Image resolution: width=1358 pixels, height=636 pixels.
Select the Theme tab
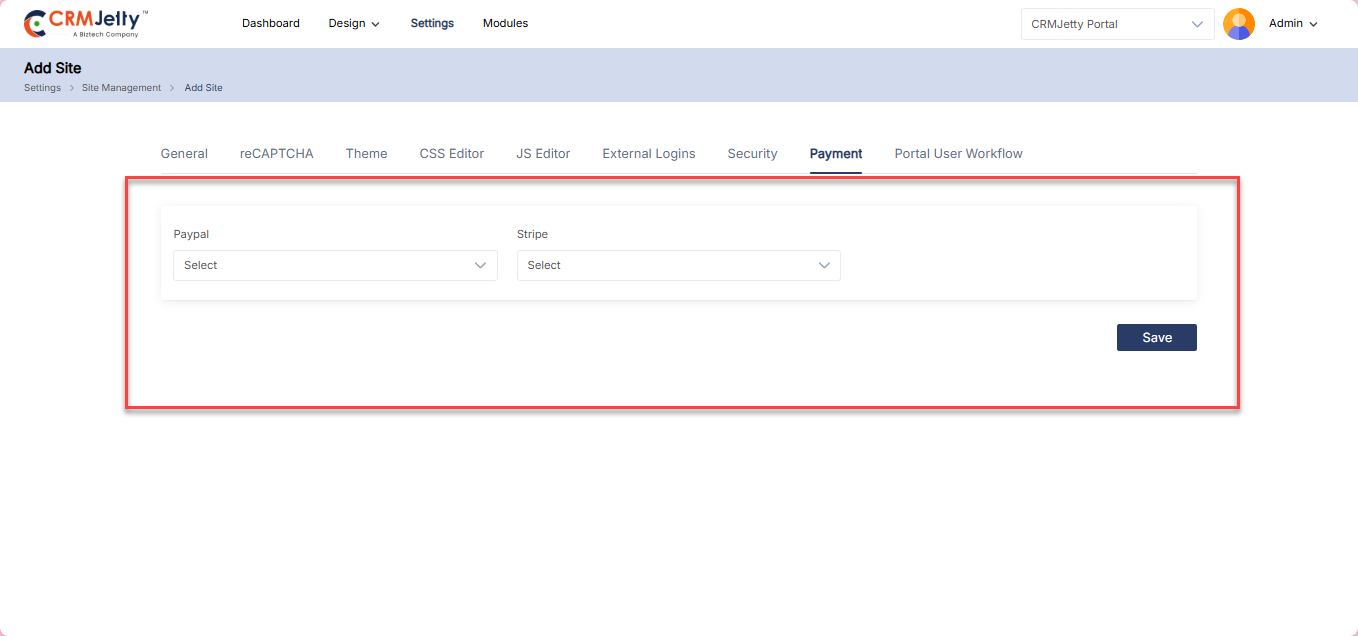[366, 153]
